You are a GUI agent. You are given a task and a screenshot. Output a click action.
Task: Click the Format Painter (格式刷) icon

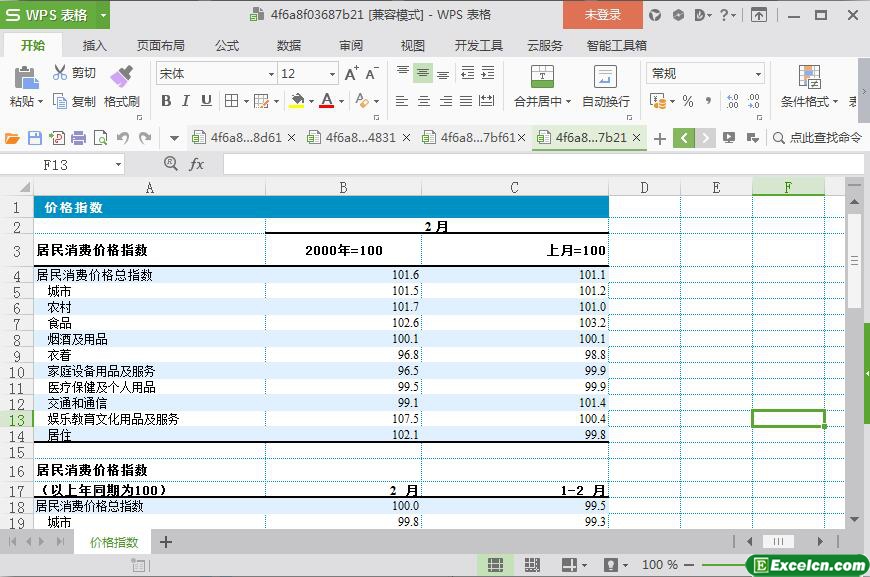[x=121, y=76]
